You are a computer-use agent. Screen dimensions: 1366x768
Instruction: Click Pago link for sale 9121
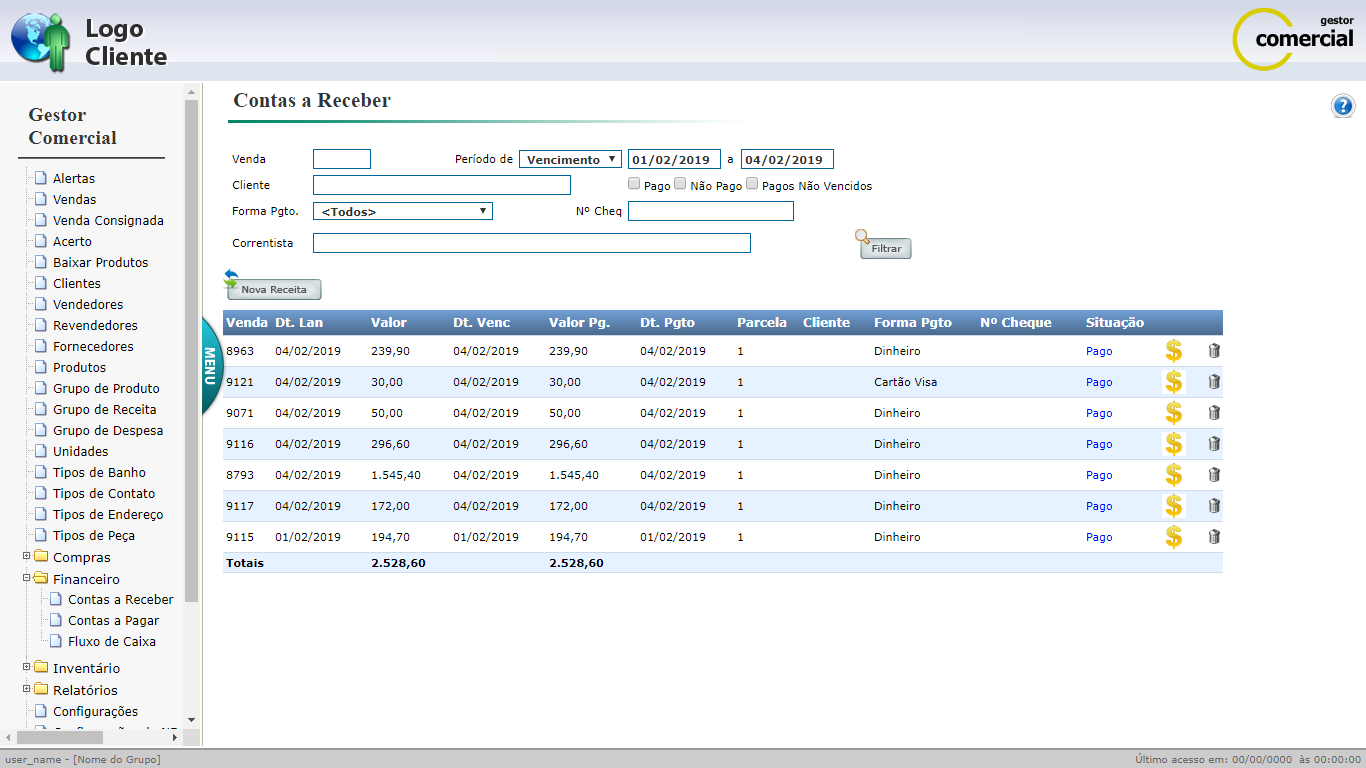(x=1099, y=382)
